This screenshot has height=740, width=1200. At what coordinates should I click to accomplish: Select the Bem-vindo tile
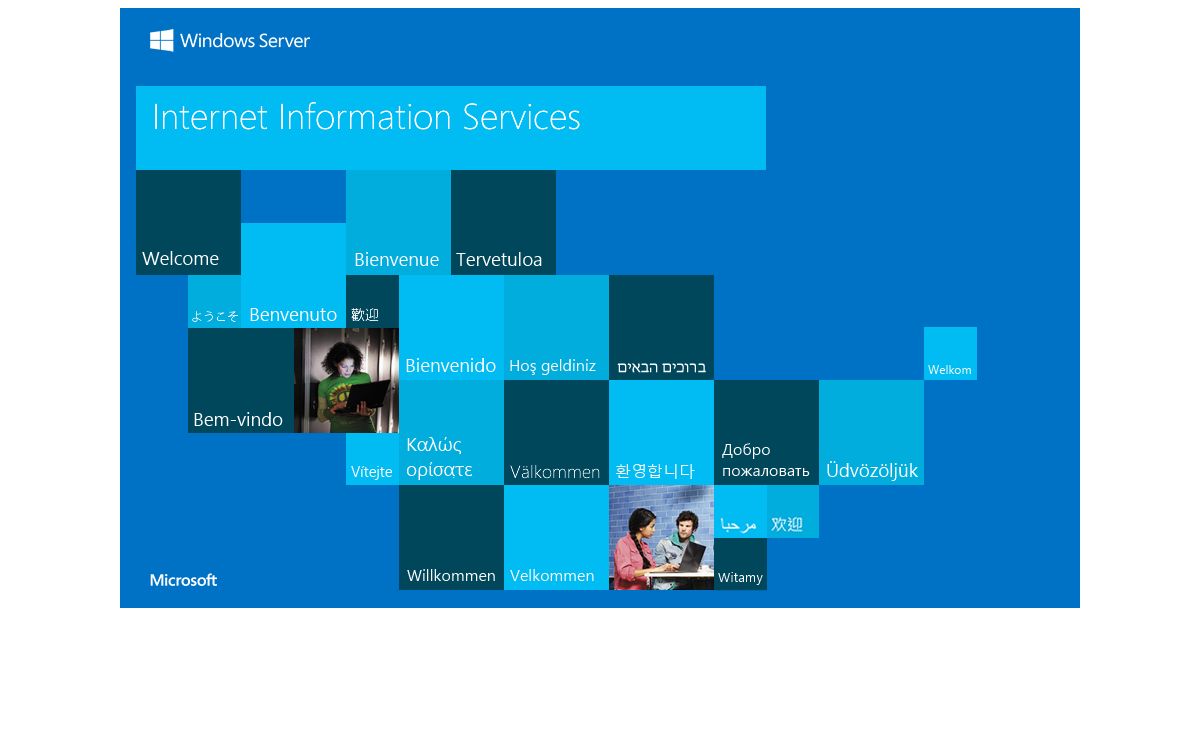point(241,380)
